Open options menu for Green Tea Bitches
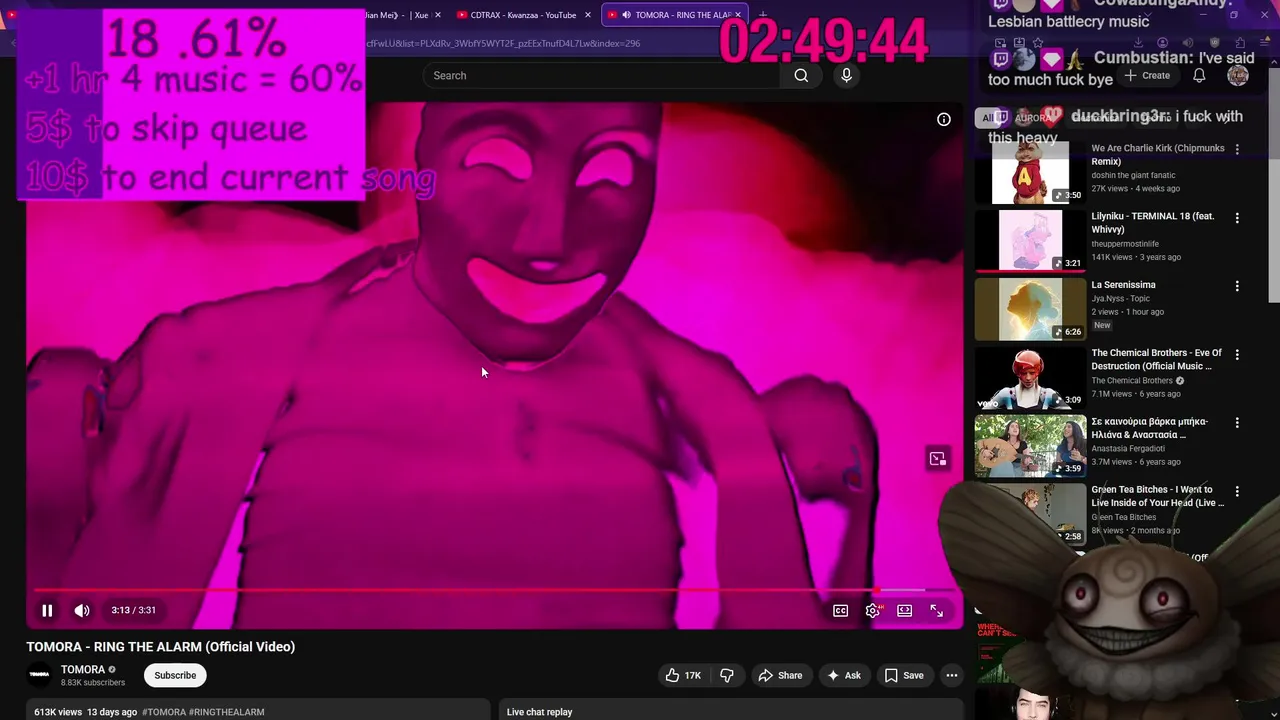 [x=1237, y=491]
